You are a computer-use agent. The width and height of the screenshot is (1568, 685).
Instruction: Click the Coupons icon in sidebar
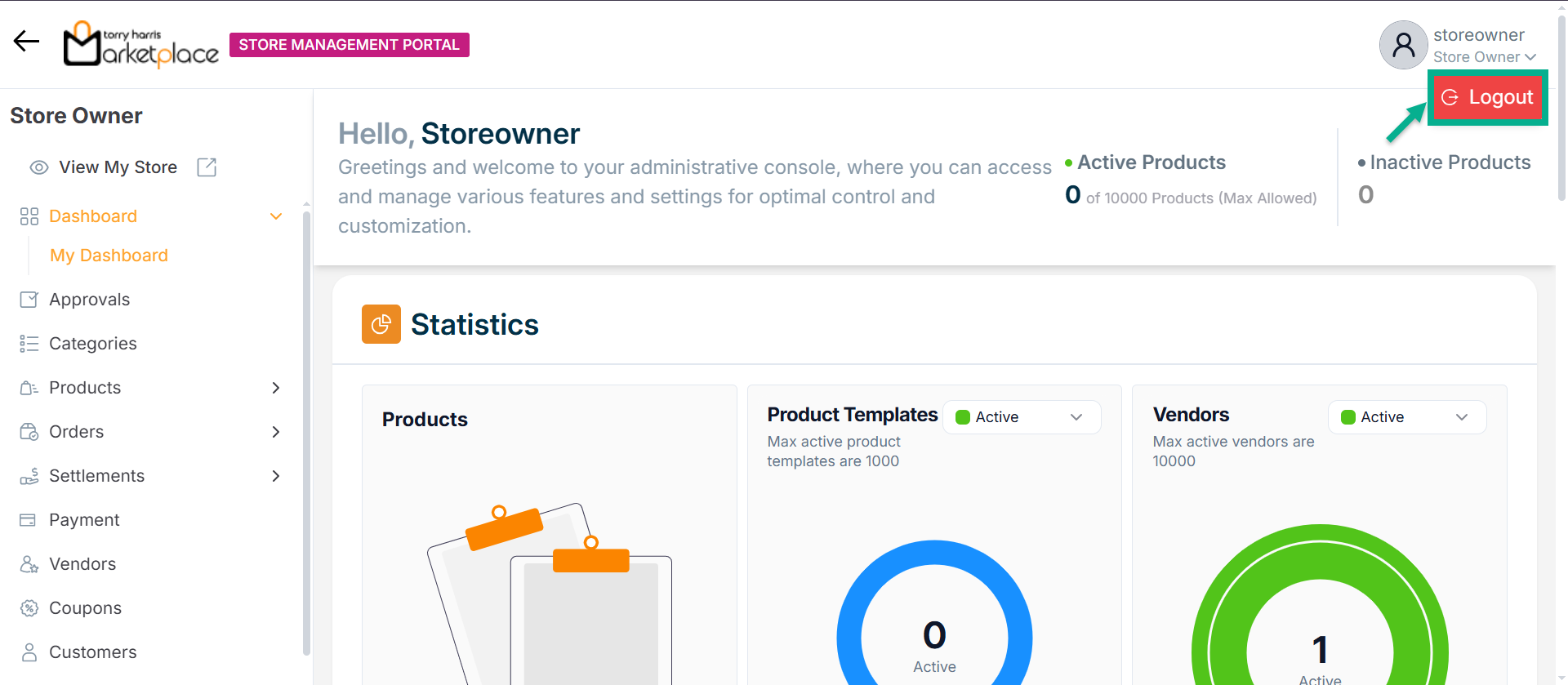pos(29,608)
